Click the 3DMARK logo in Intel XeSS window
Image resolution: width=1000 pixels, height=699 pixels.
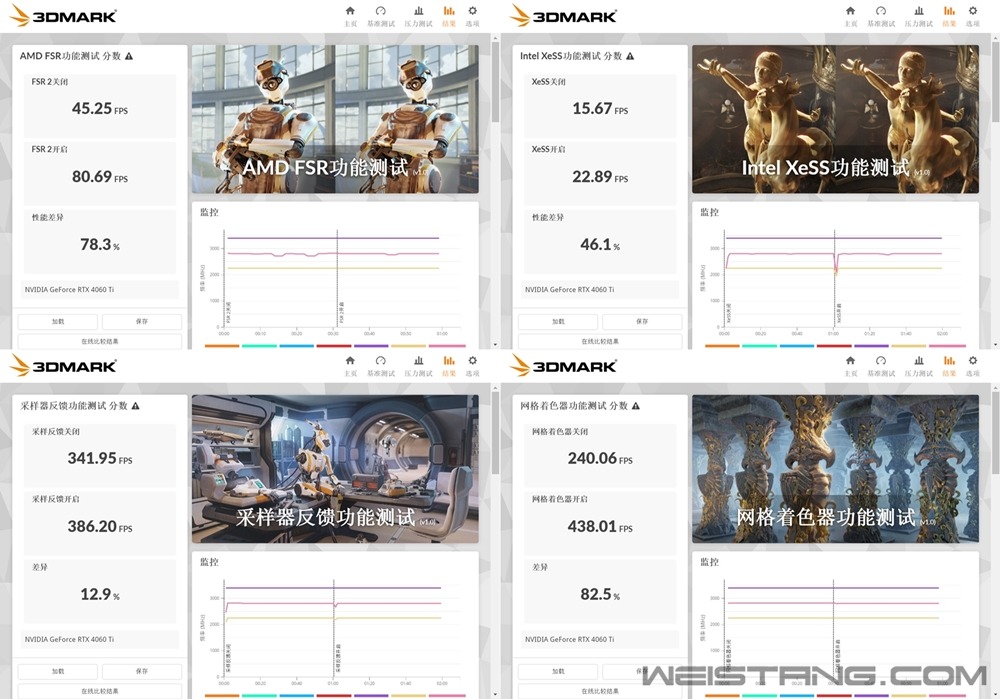click(563, 16)
